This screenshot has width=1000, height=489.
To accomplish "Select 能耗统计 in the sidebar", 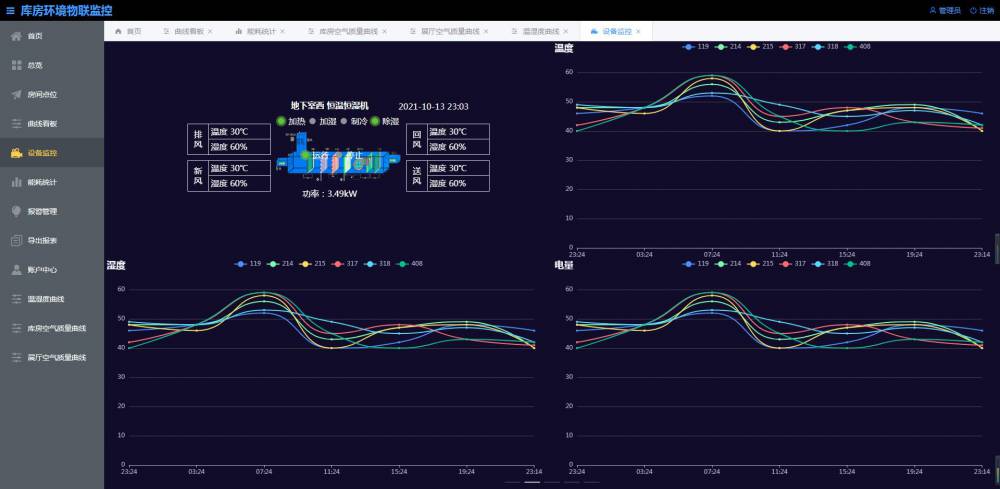I will (41, 182).
